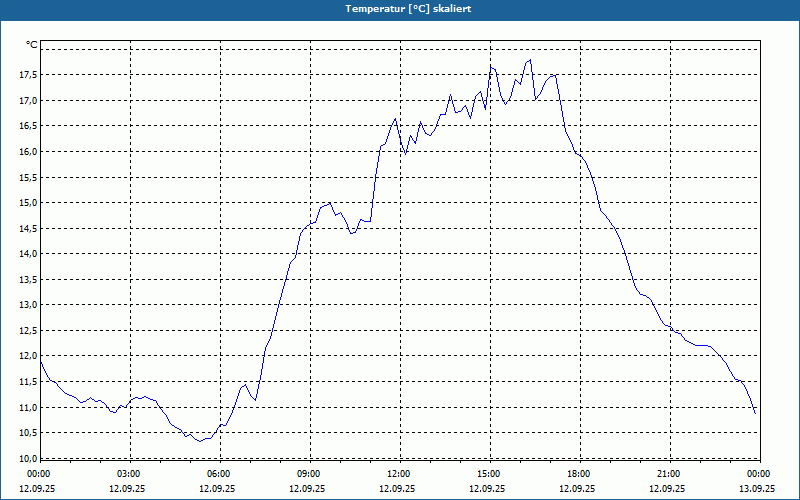Select the 16,0 y-axis label
This screenshot has height=500, width=800.
[28, 152]
